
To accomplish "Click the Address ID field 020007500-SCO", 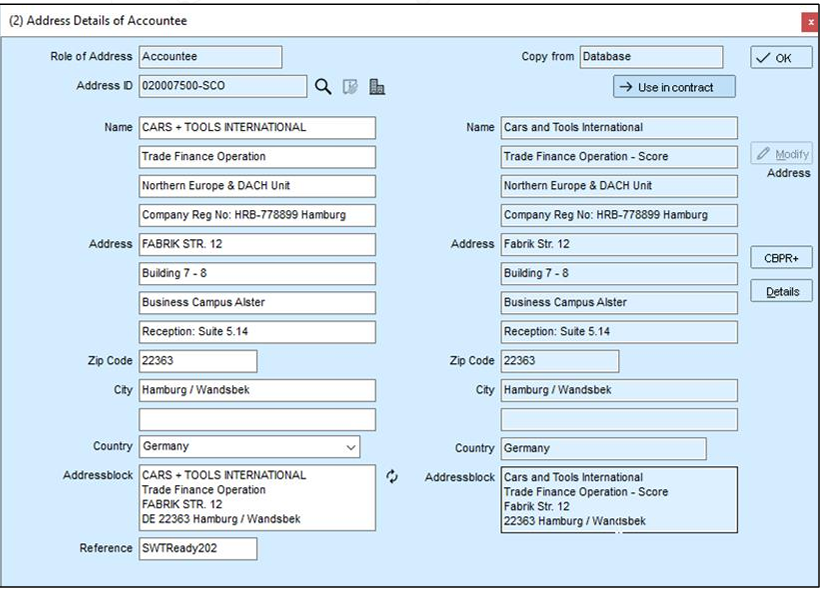I will 223,86.
